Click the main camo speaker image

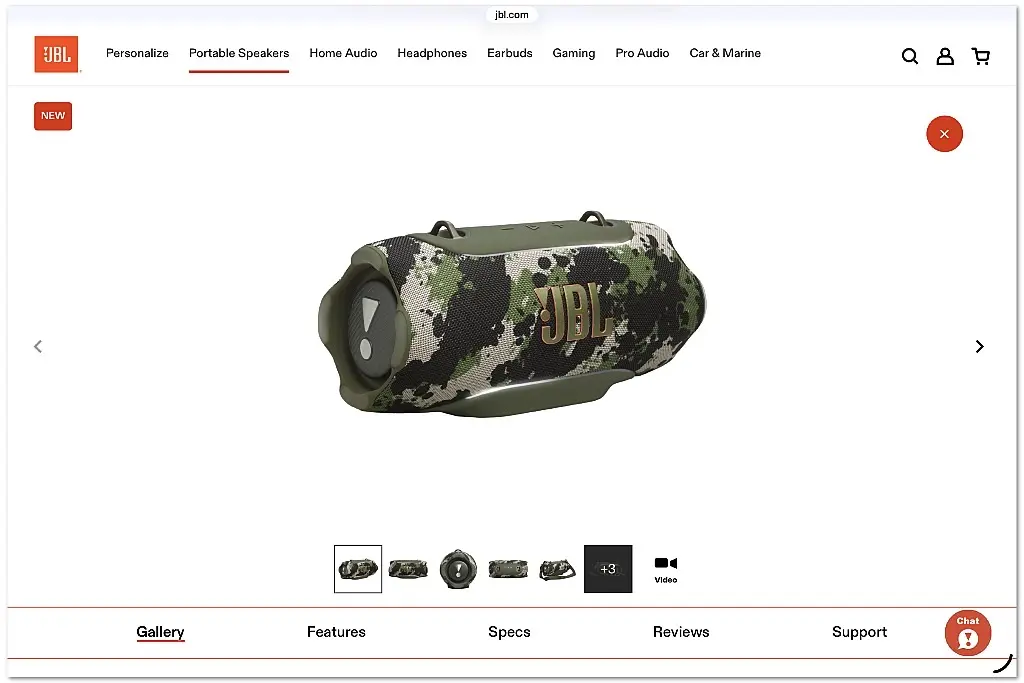(x=511, y=313)
